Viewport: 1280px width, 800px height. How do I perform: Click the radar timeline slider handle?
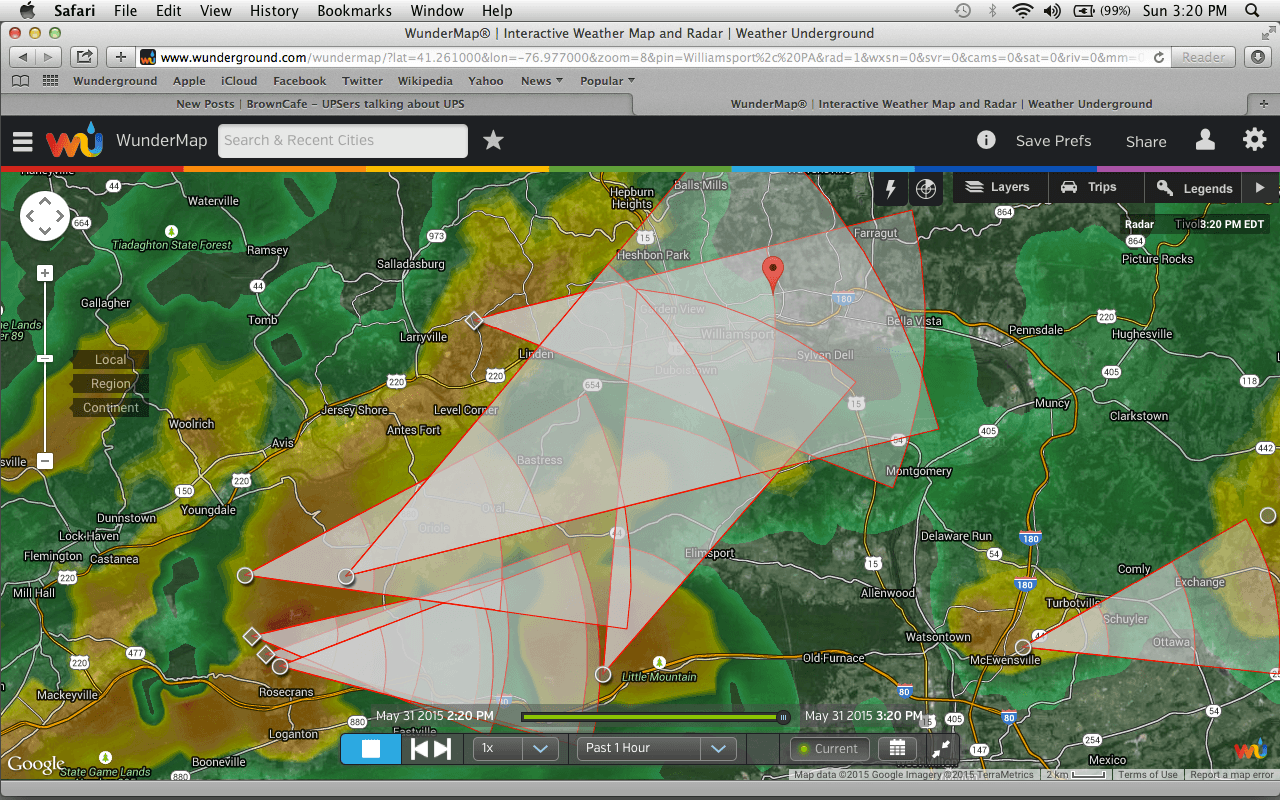click(783, 717)
